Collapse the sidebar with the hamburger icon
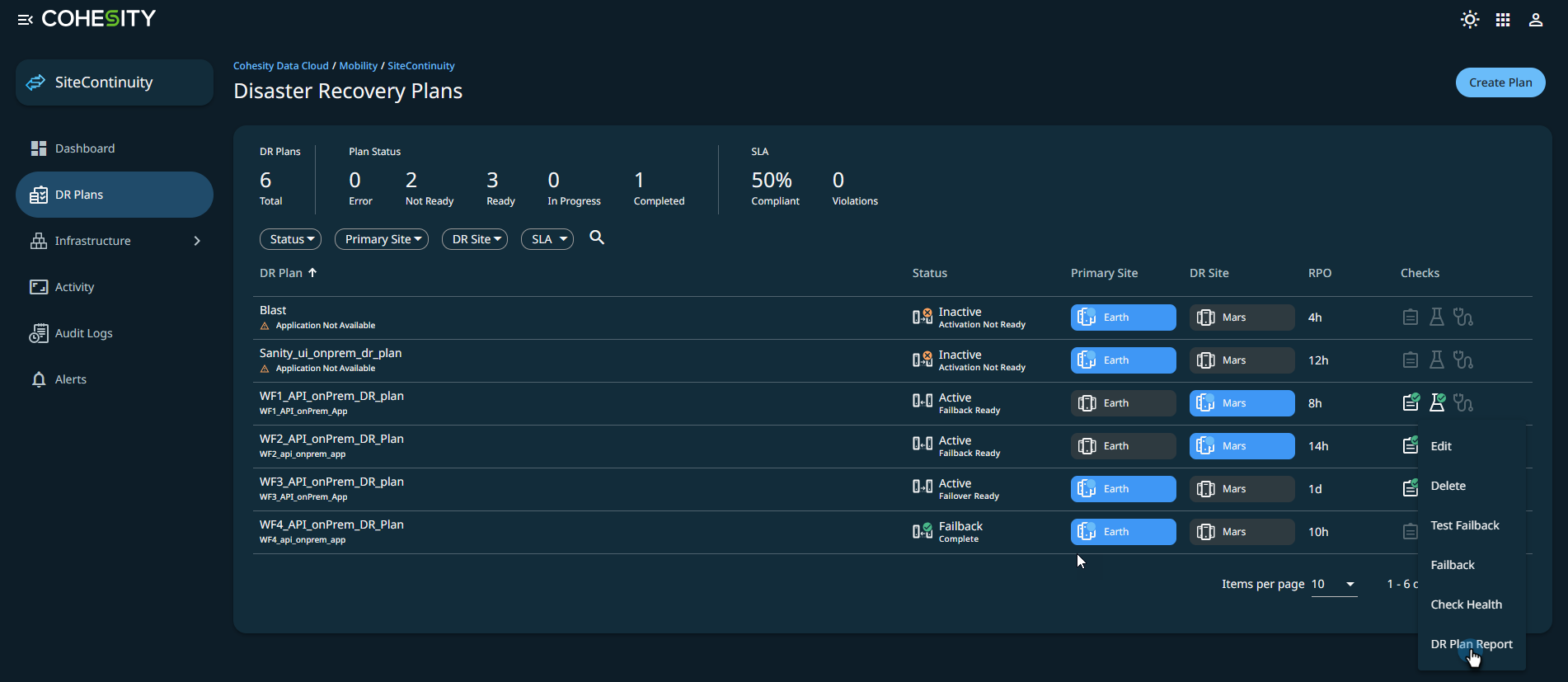This screenshot has width=1568, height=682. coord(25,20)
